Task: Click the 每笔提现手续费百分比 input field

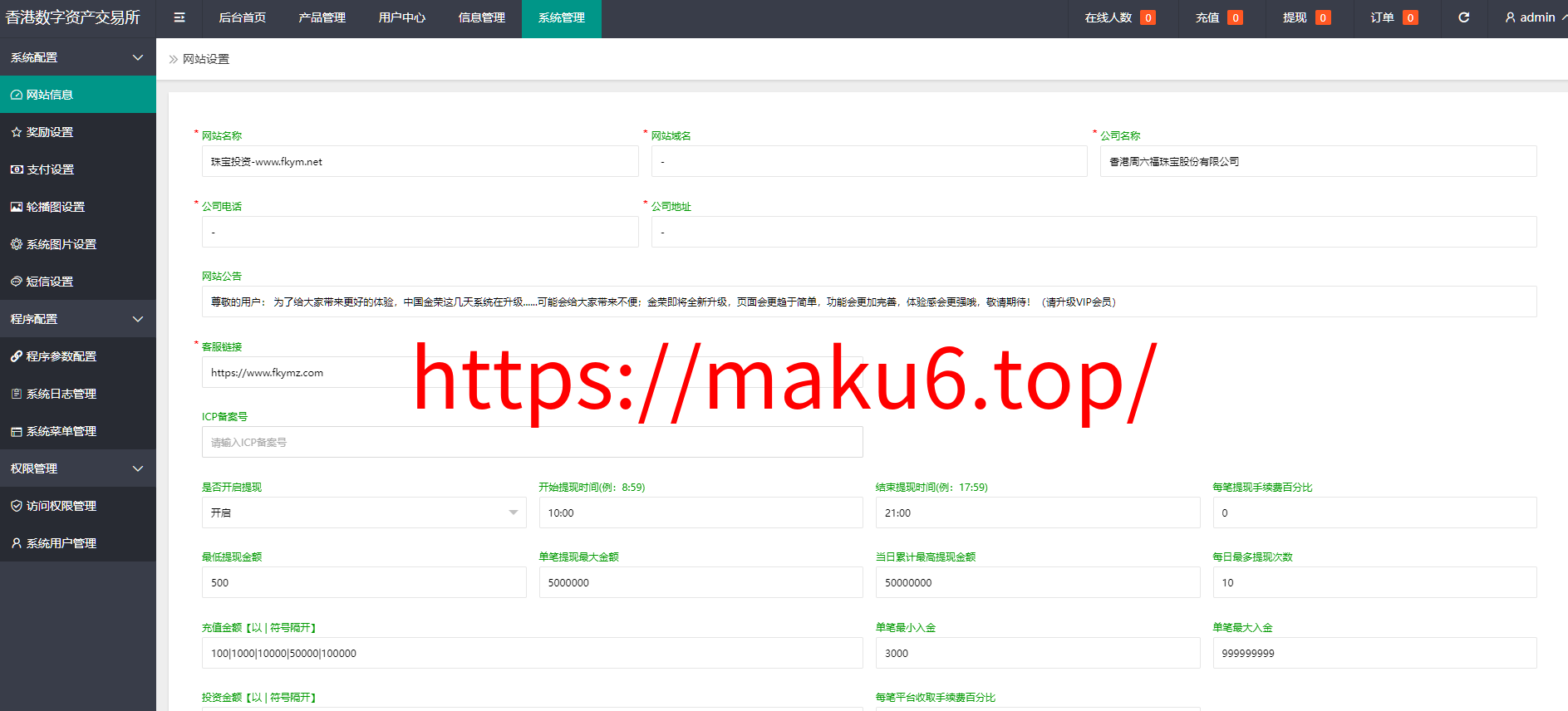Action: coord(1375,512)
